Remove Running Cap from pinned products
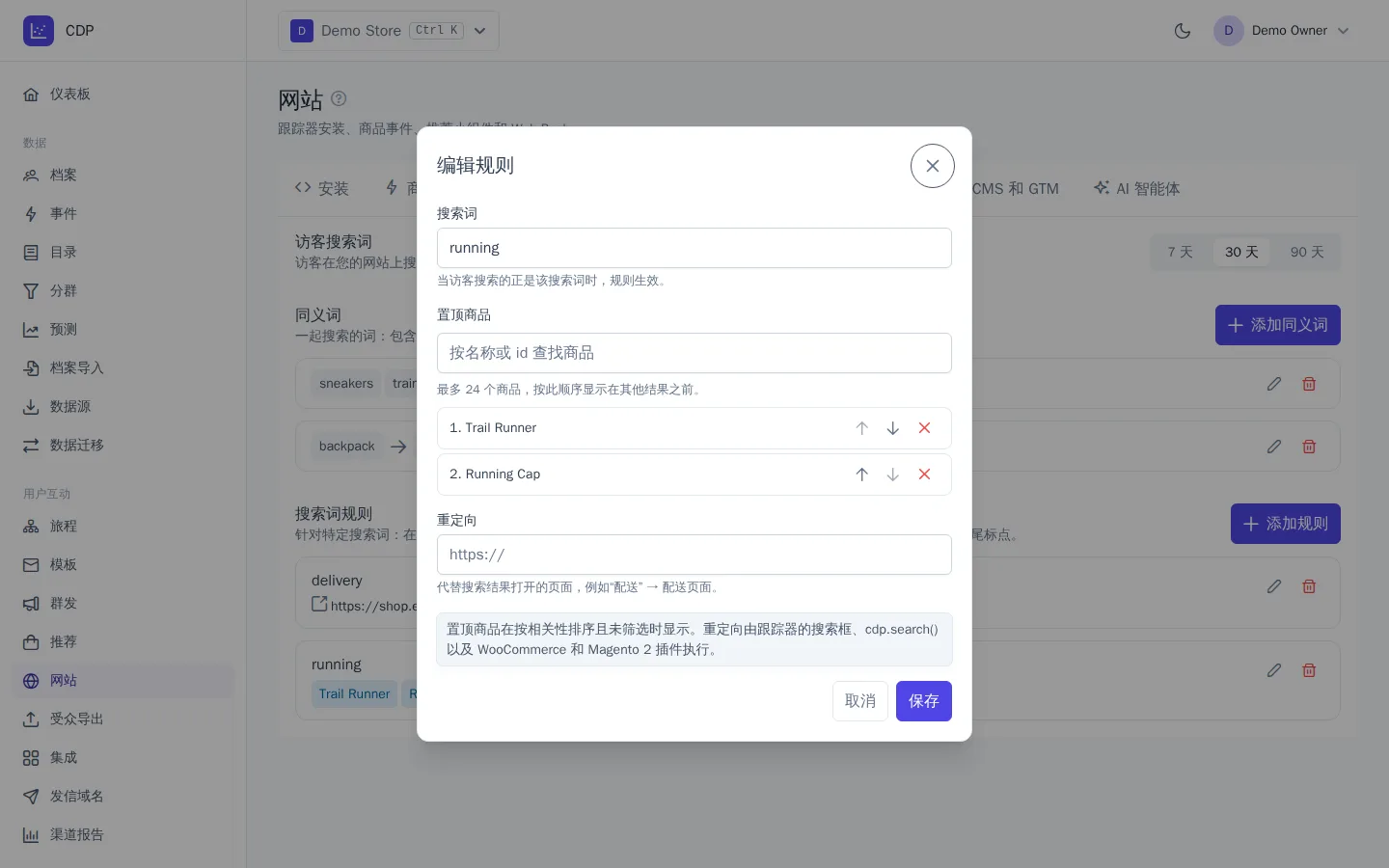 [x=924, y=475]
